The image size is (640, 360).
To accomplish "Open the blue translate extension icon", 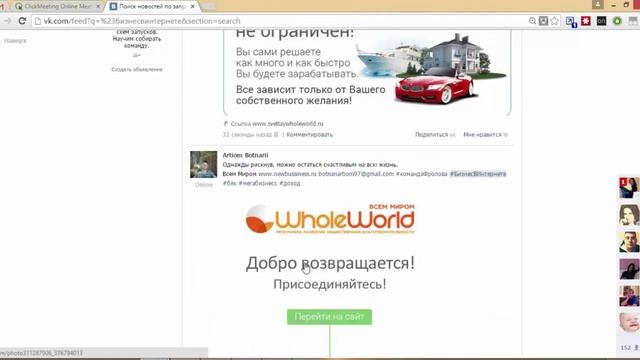I will coord(571,22).
